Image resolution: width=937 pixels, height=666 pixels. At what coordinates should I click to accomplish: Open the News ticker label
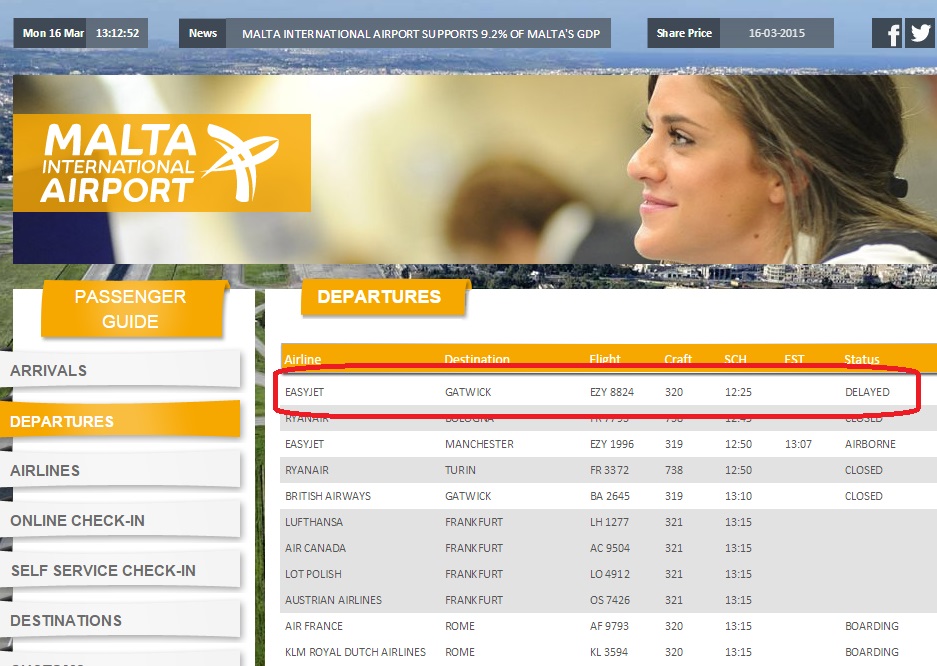point(203,33)
